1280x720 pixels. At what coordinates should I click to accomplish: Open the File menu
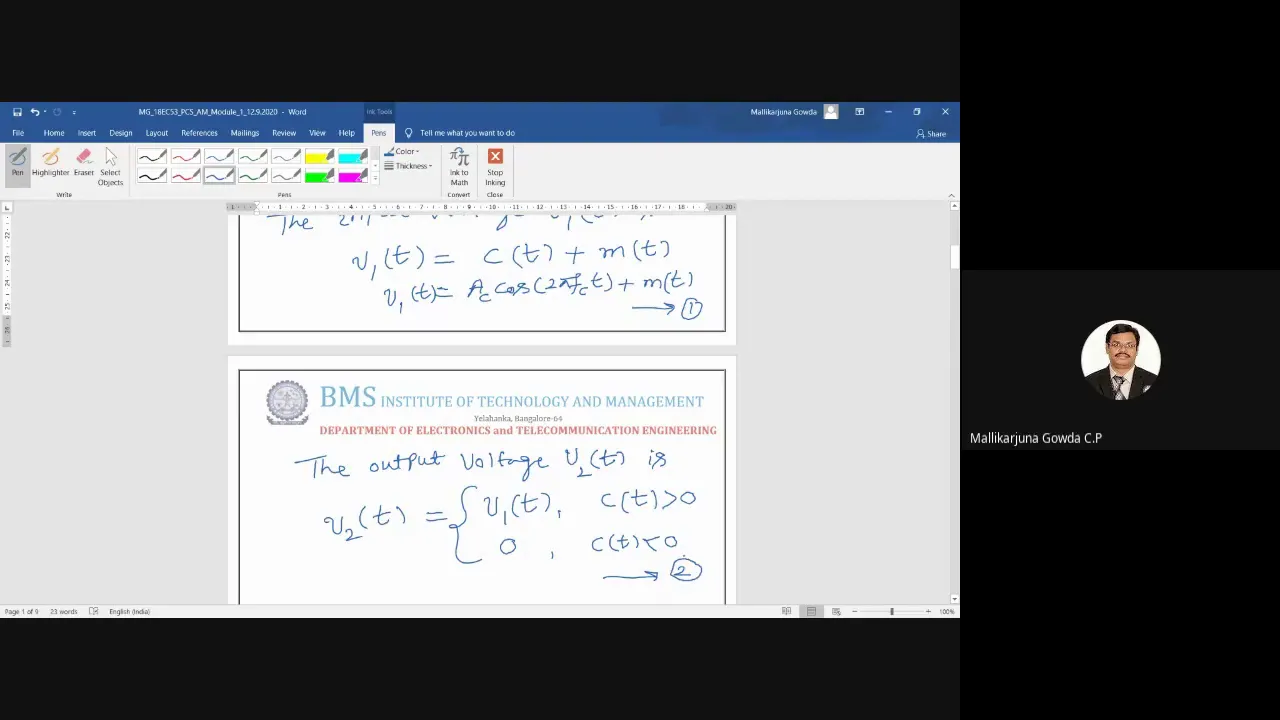coord(18,133)
